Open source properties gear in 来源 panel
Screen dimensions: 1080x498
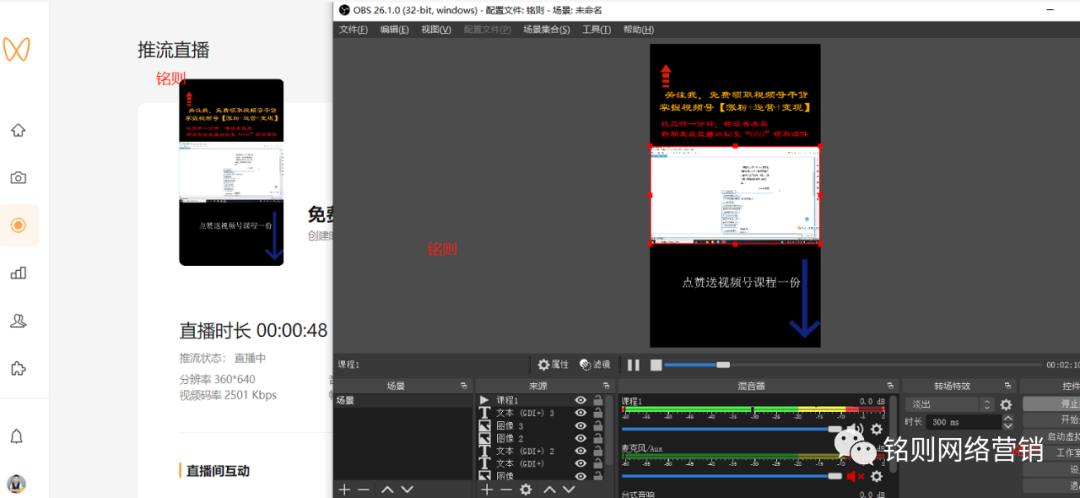click(x=526, y=490)
